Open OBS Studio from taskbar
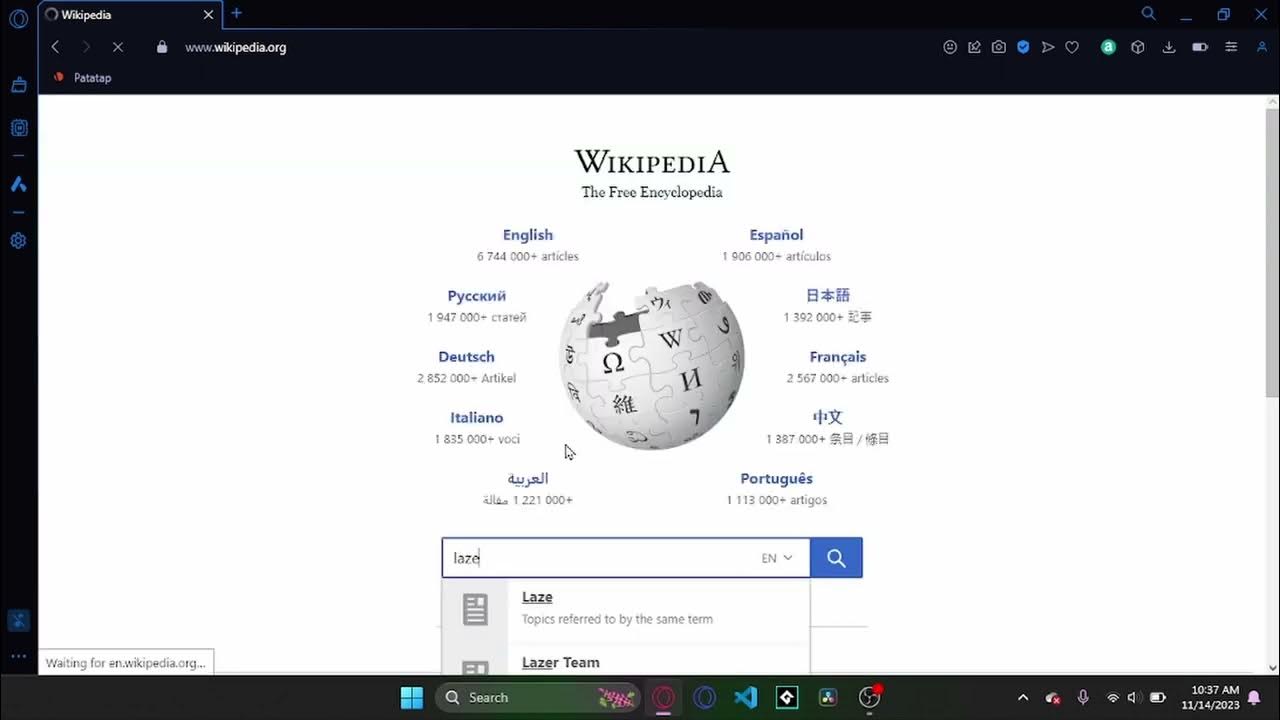Image resolution: width=1280 pixels, height=720 pixels. point(869,697)
